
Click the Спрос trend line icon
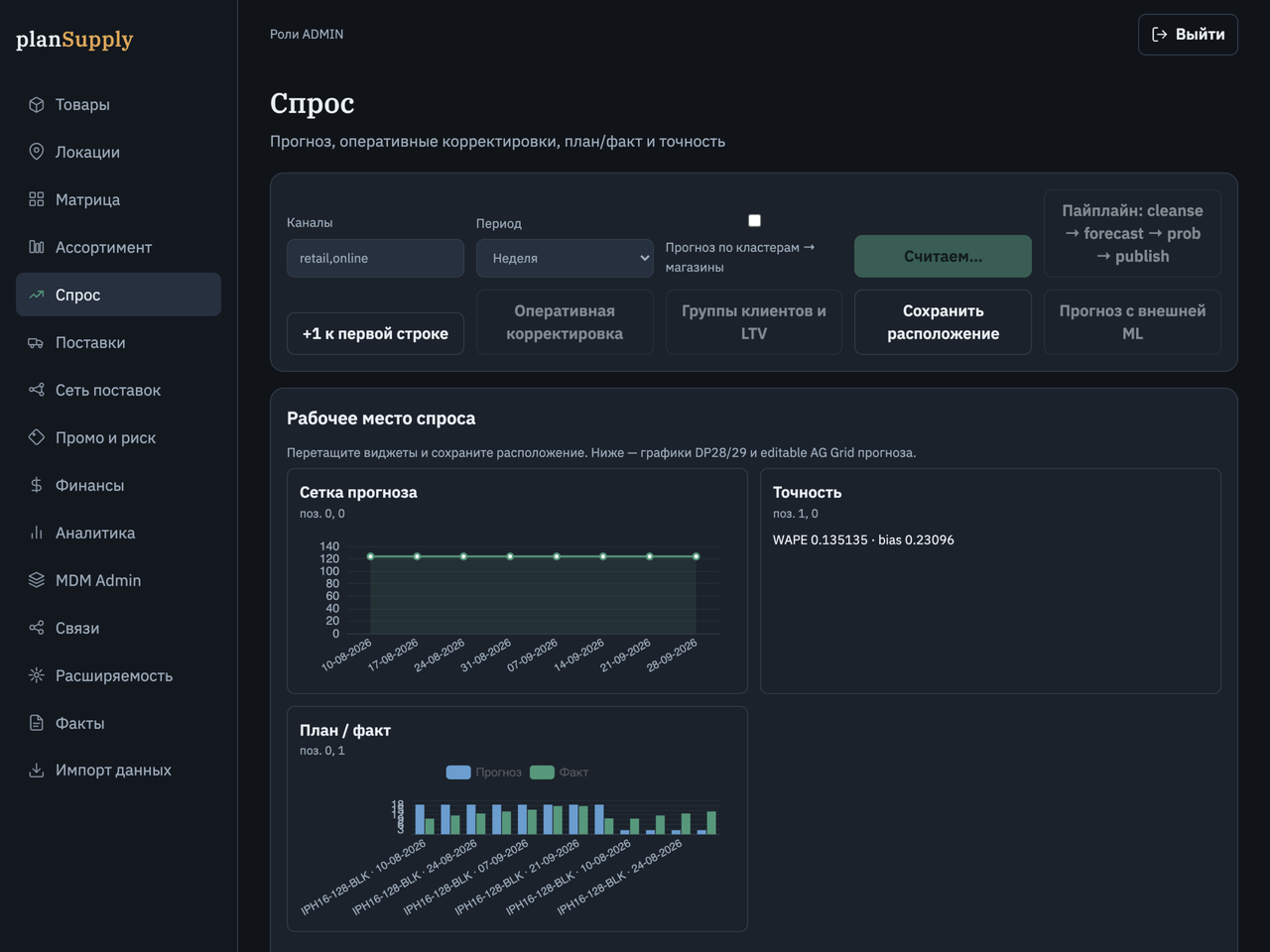click(x=37, y=295)
